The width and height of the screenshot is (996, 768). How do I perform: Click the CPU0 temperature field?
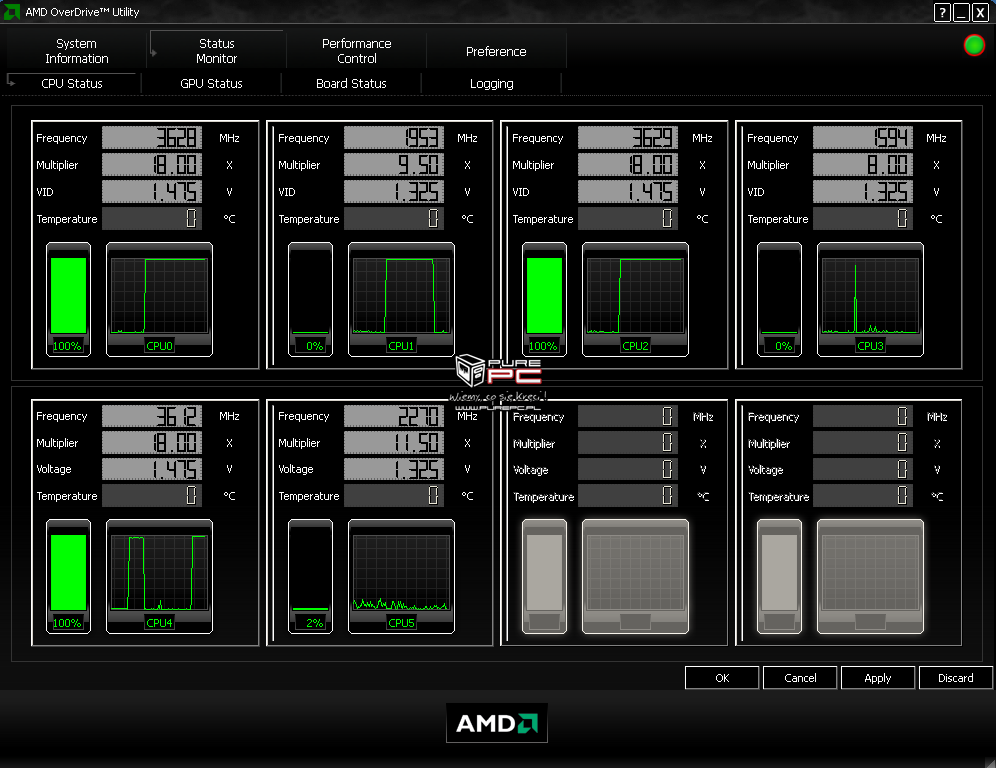[x=152, y=219]
